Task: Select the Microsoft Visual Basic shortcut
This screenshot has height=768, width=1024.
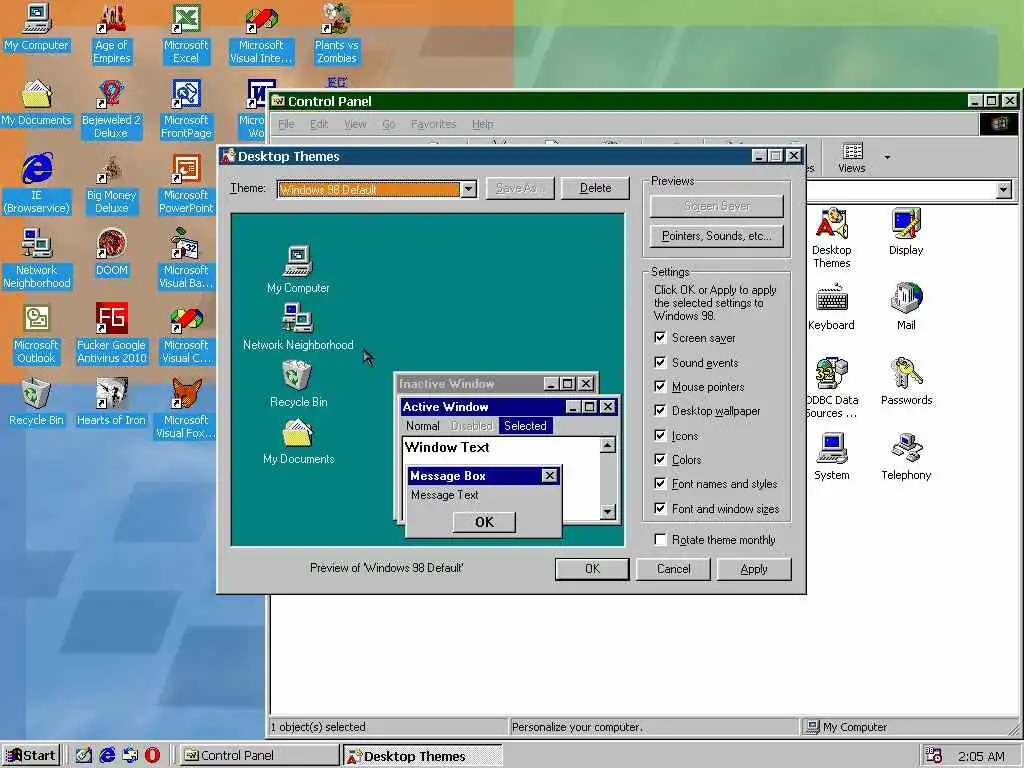Action: pyautogui.click(x=186, y=259)
